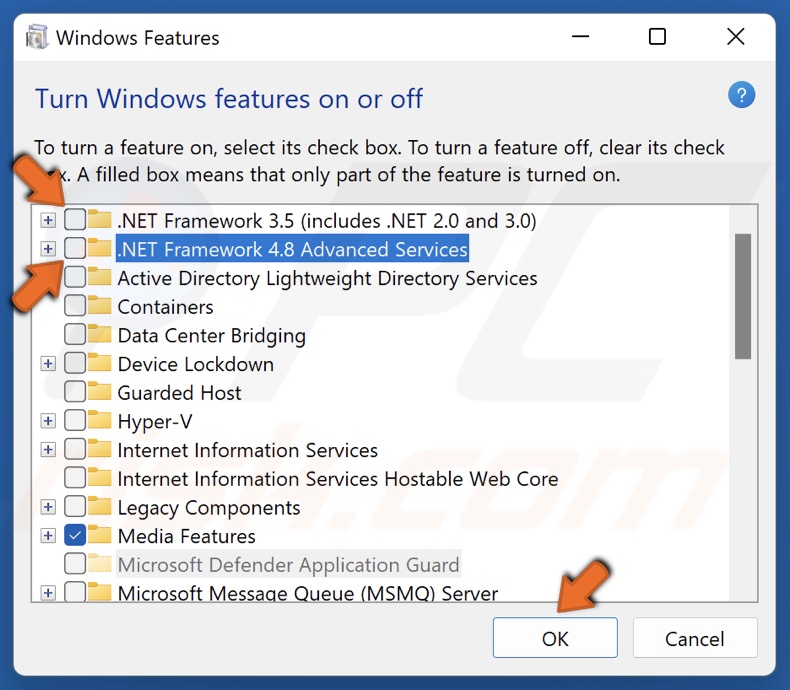
Task: Expand .NET Framework 4.8 Advanced Services node
Action: tap(48, 248)
